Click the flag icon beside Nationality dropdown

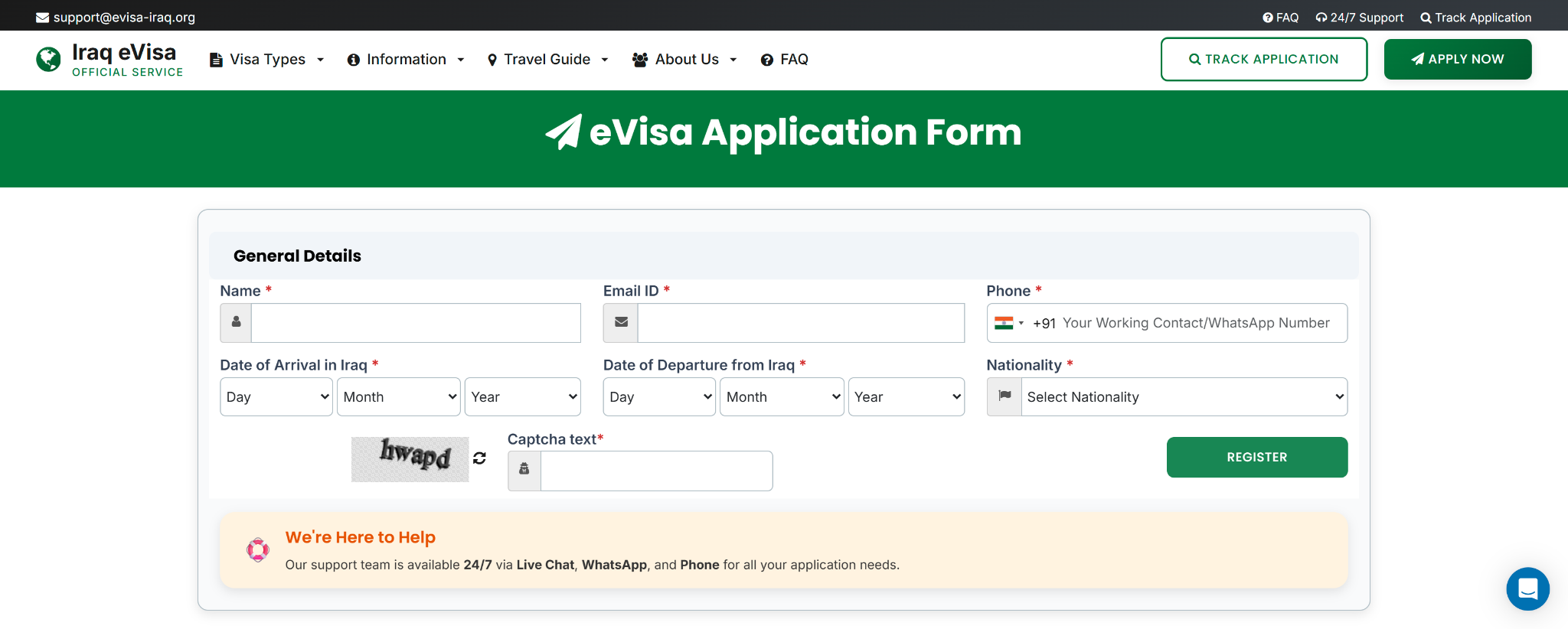pos(1004,396)
